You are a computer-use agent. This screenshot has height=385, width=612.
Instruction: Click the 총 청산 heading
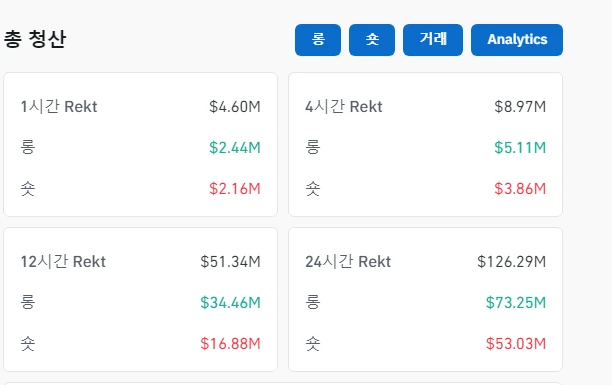pos(35,39)
